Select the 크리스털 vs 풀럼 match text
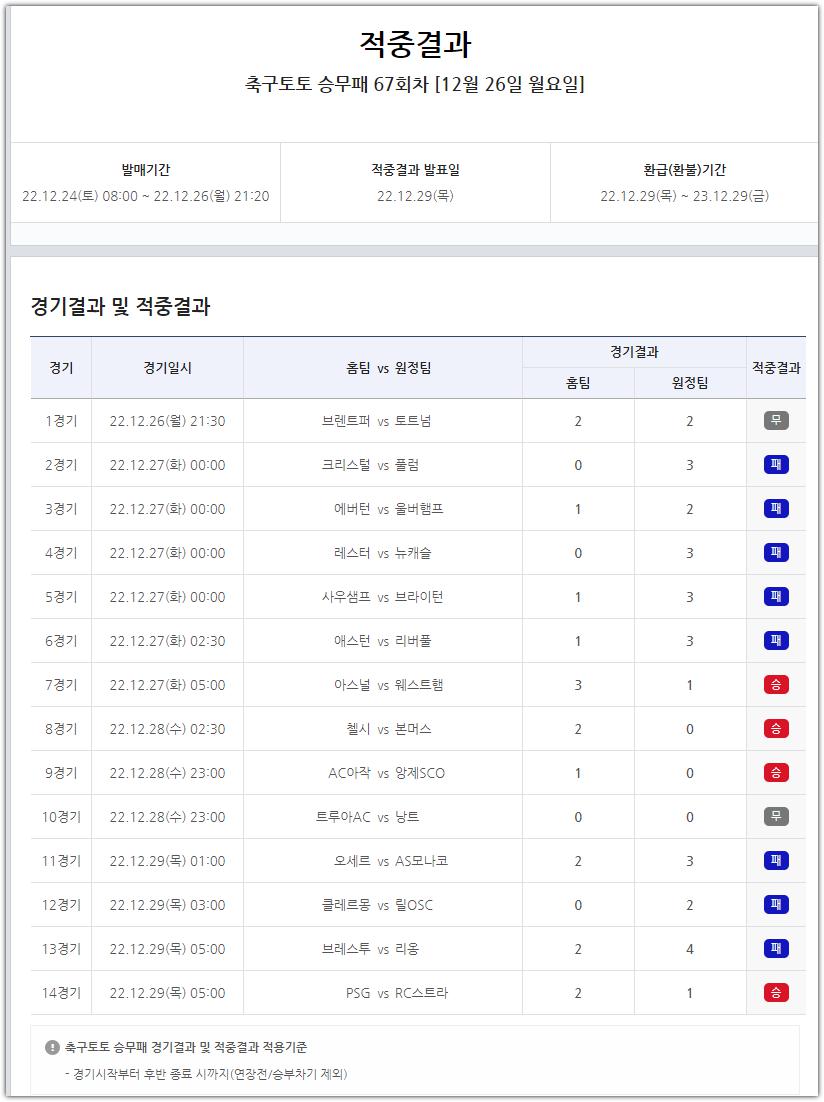Screen dimensions: 824x1102 [x=371, y=465]
